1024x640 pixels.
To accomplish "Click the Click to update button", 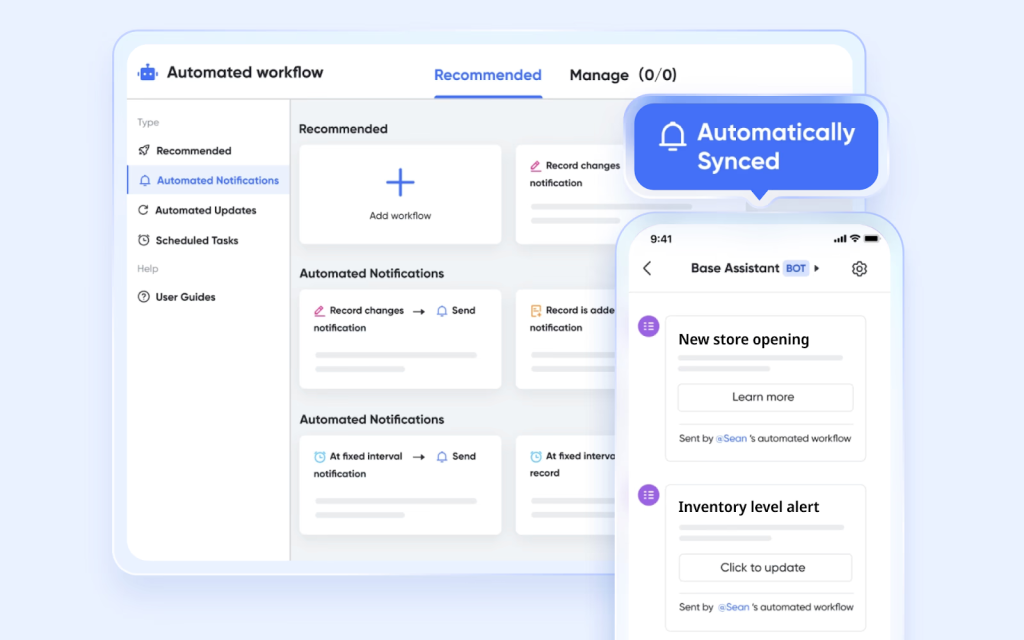I will tap(765, 568).
